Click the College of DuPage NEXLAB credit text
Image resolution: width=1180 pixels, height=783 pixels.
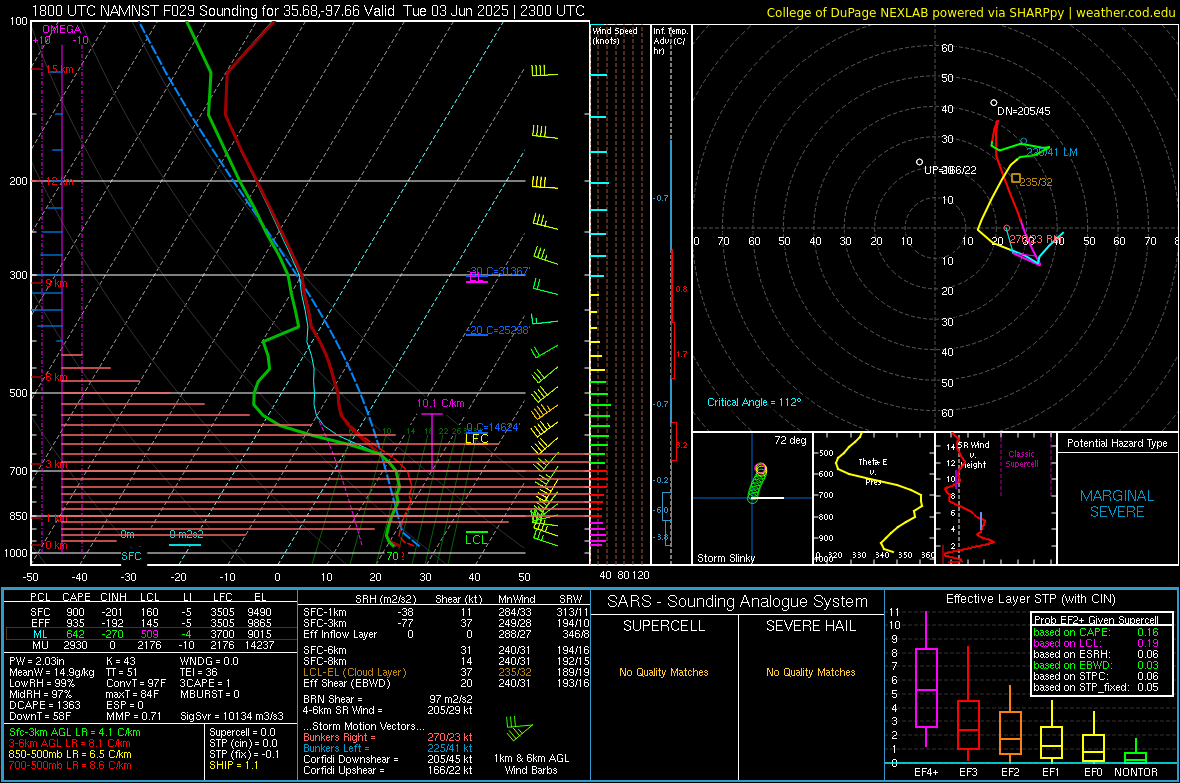(x=970, y=12)
